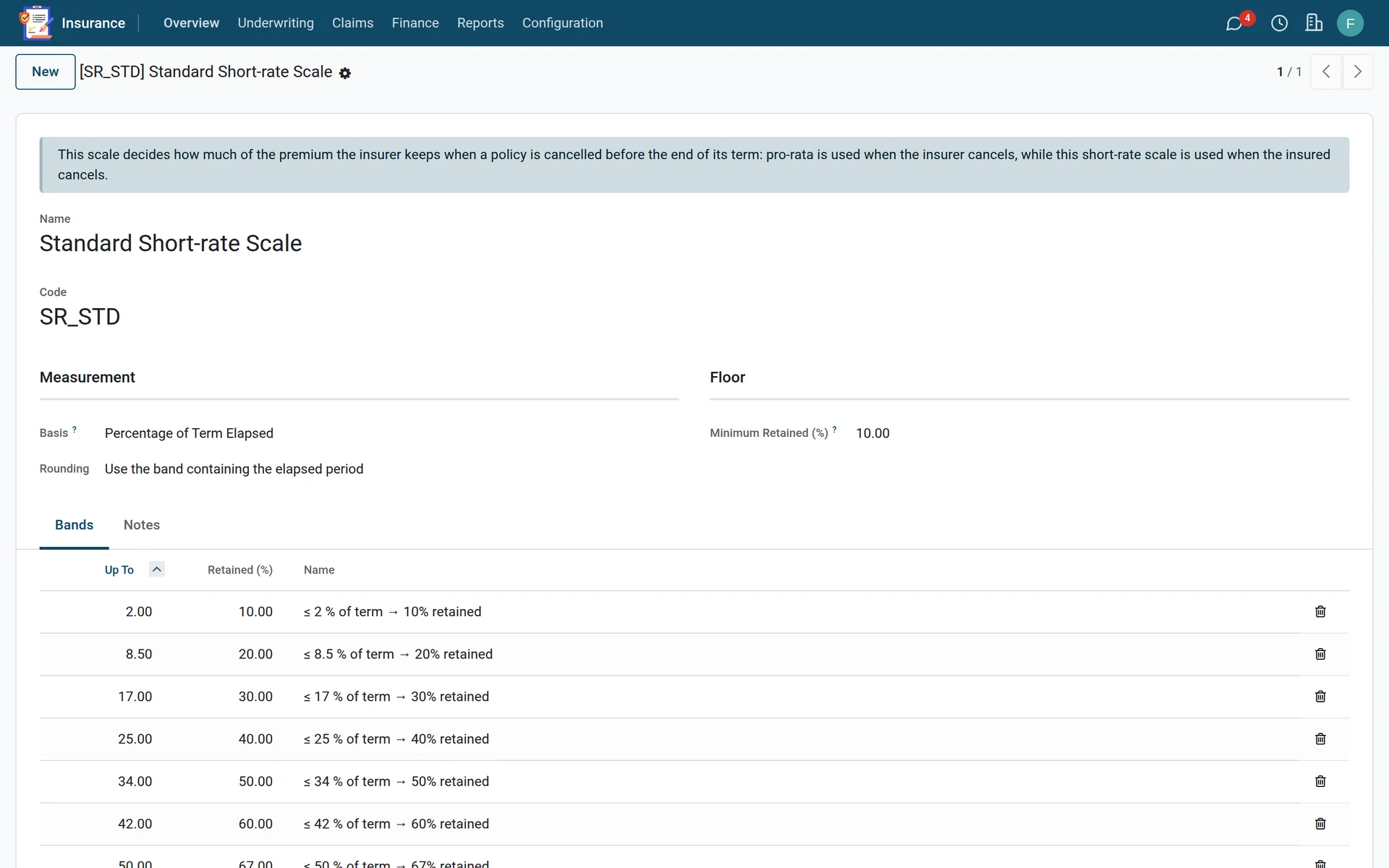The width and height of the screenshot is (1389, 868).
Task: Open the record actions gear icon
Action: 345,73
